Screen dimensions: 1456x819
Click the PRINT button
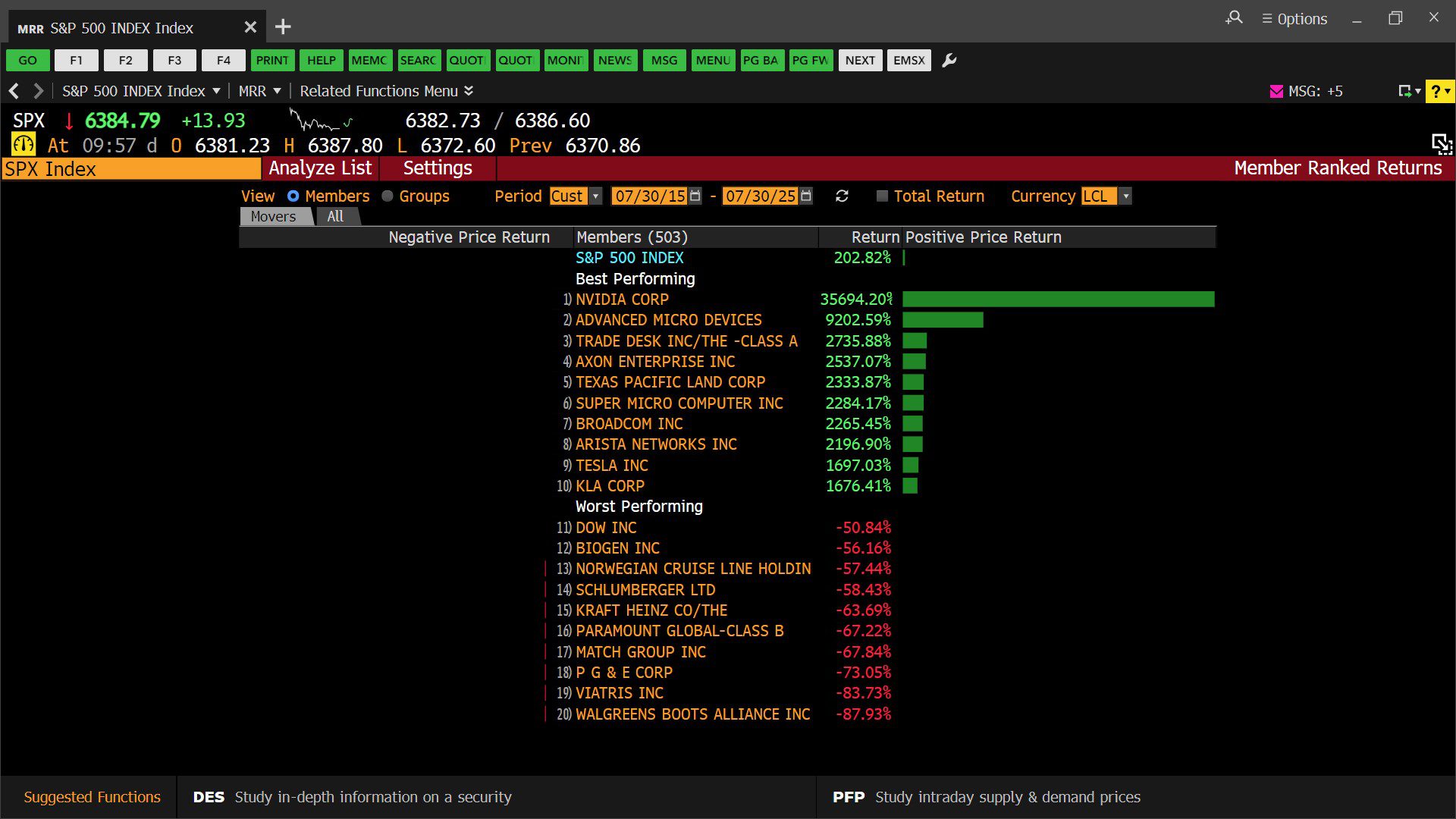coord(272,61)
